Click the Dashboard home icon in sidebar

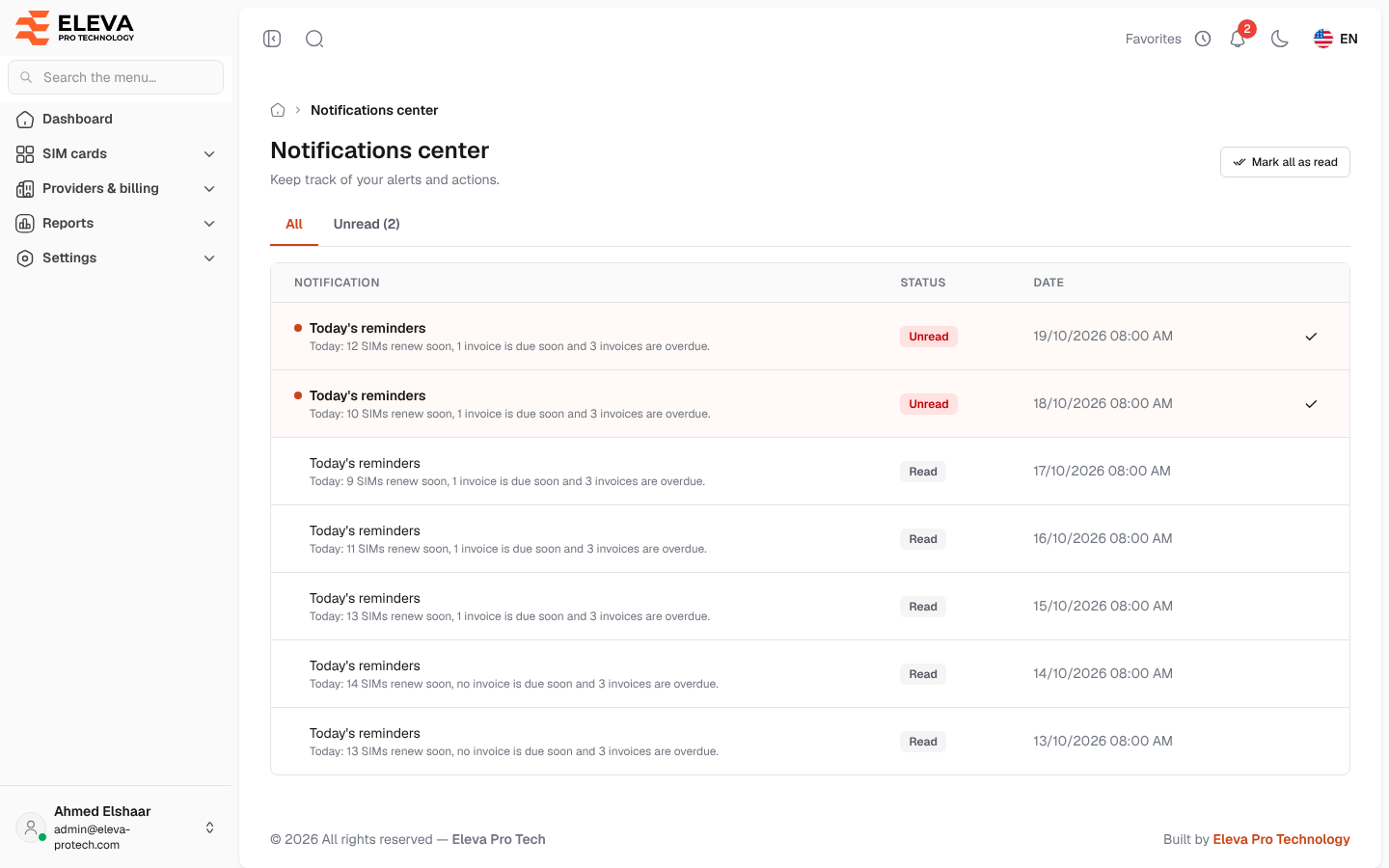click(x=25, y=120)
